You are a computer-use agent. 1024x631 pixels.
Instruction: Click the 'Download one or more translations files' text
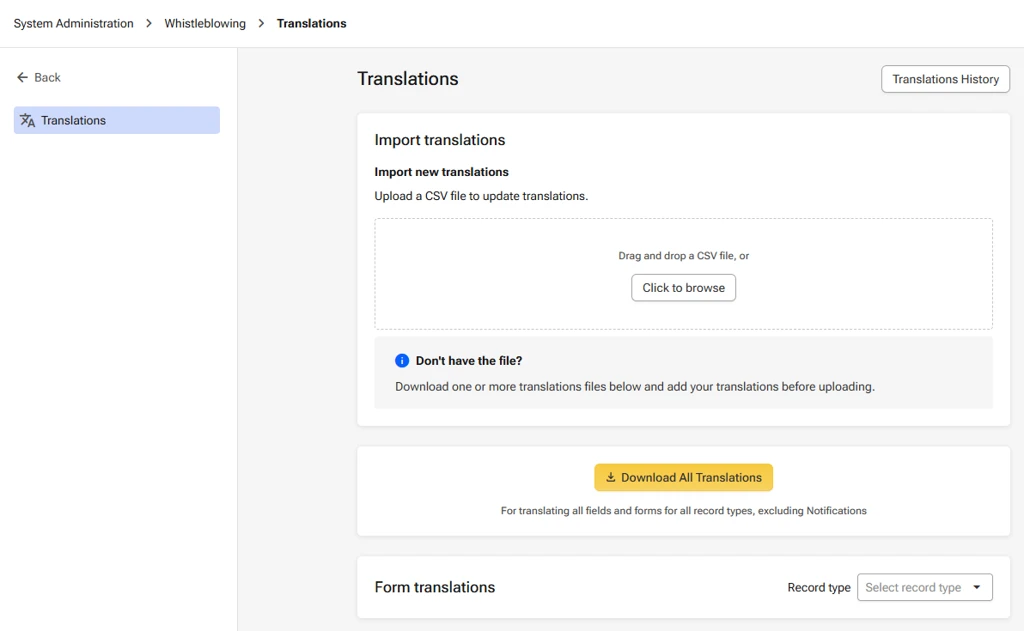tap(635, 387)
